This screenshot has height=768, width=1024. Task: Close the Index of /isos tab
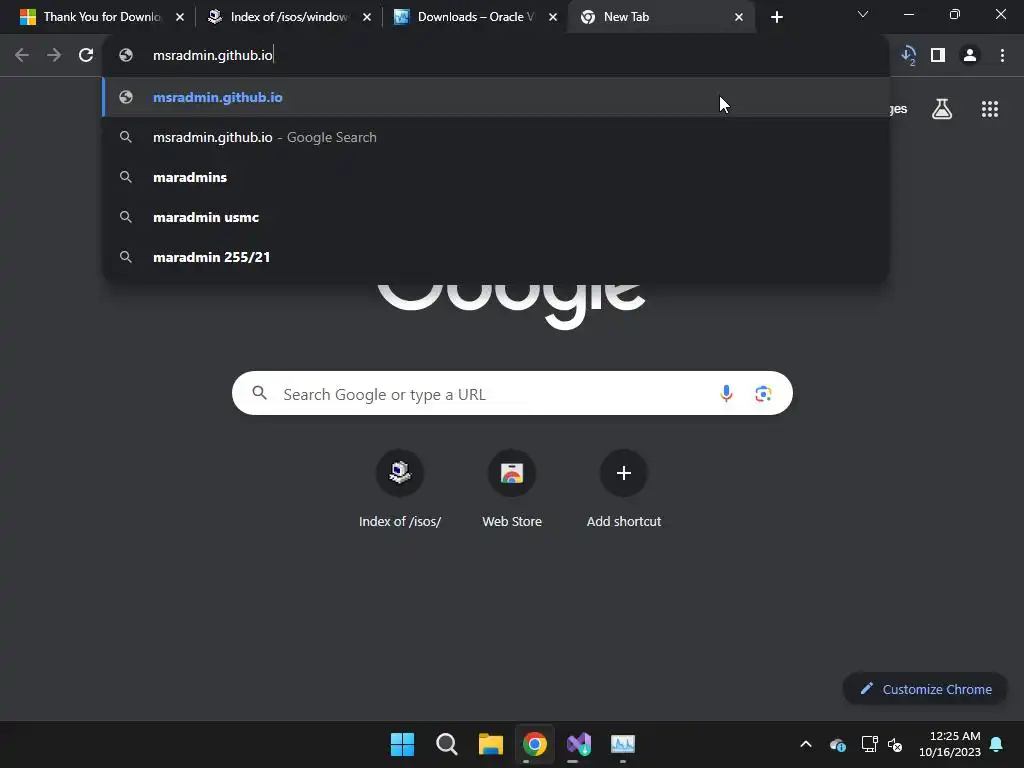tap(367, 17)
